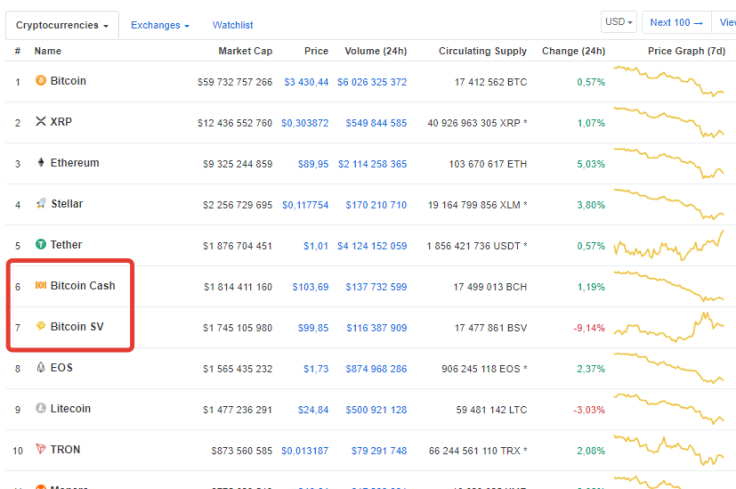Click Ethereum volume $2 114 258 365
Screen dimensions: 736x489
point(372,164)
